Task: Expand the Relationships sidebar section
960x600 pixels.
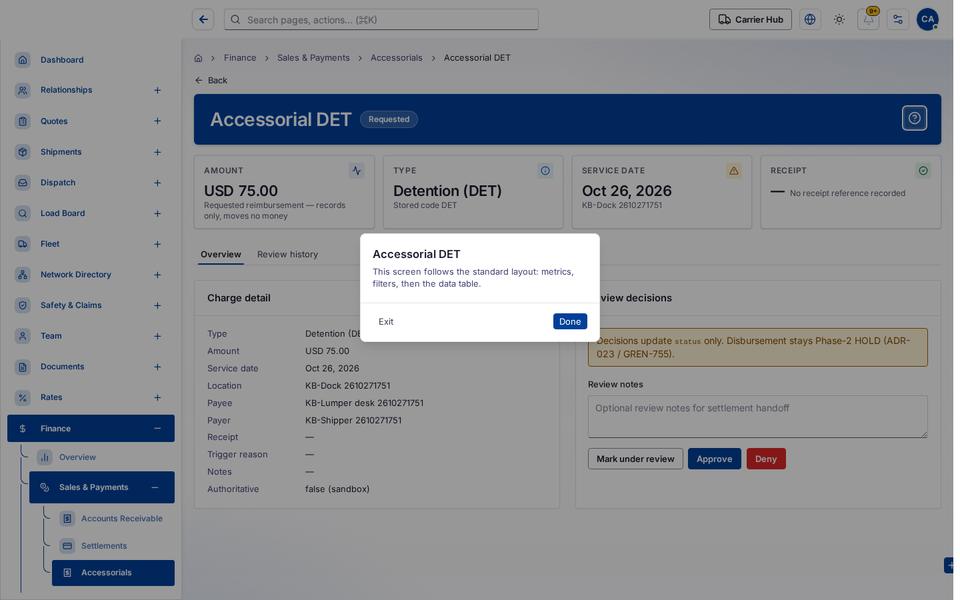Action: pyautogui.click(x=157, y=90)
